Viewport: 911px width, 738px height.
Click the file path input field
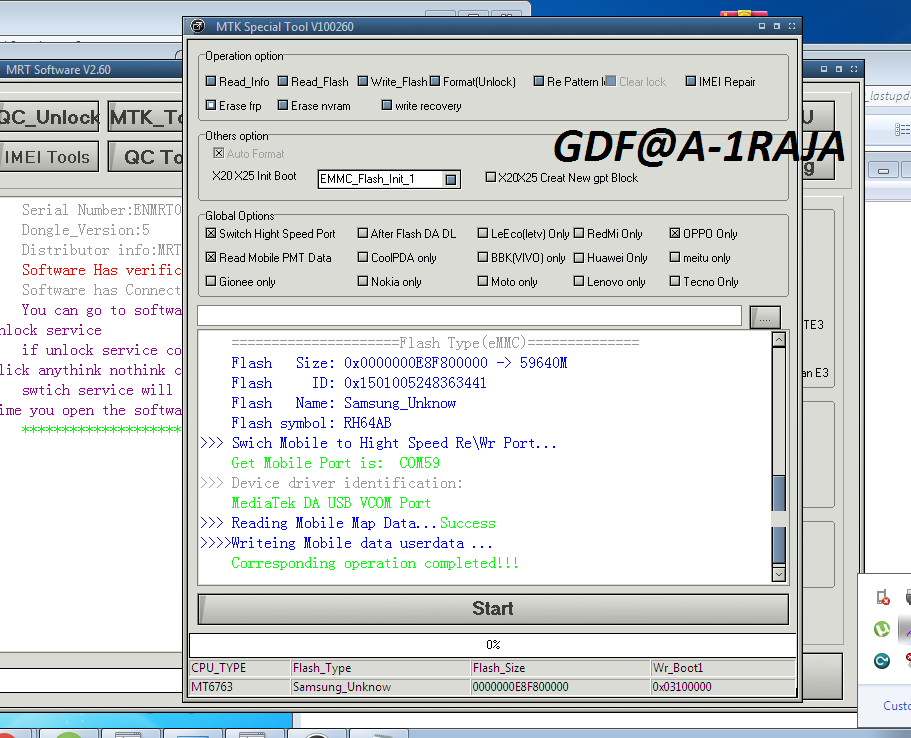[469, 316]
